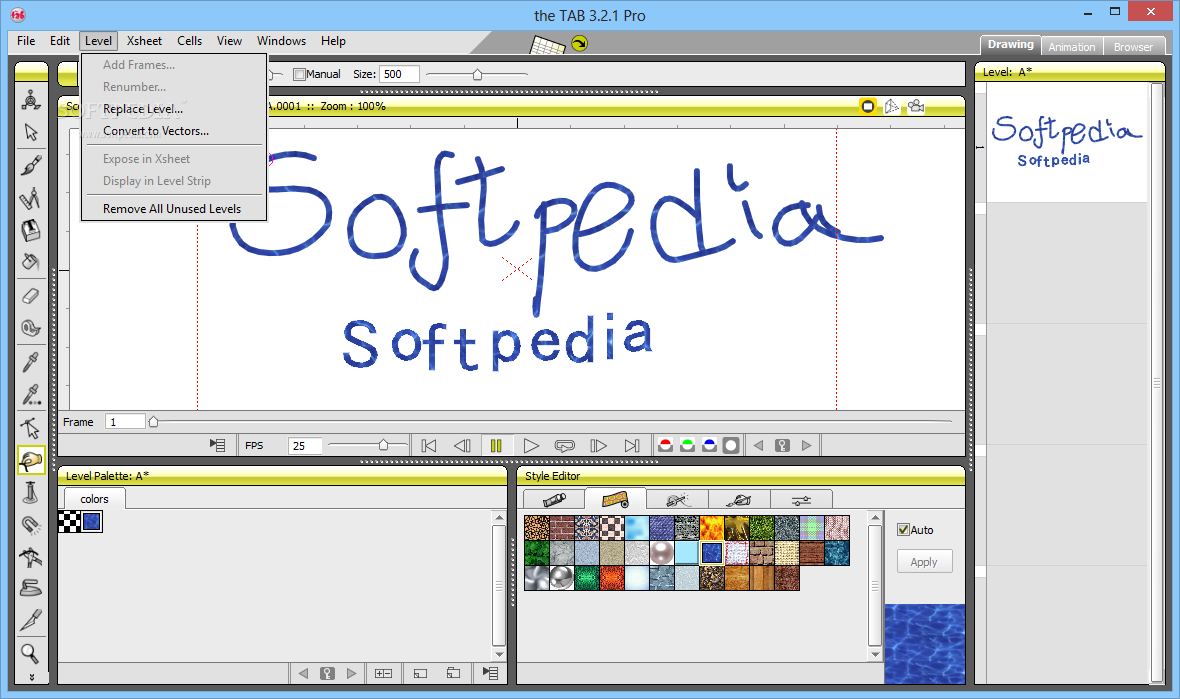Image resolution: width=1180 pixels, height=699 pixels.
Task: Click the new style plus-minus button
Action: coord(383,673)
